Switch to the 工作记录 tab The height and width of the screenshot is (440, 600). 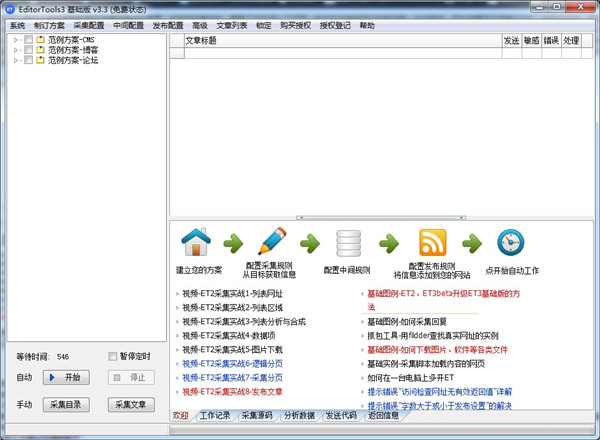pyautogui.click(x=215, y=416)
